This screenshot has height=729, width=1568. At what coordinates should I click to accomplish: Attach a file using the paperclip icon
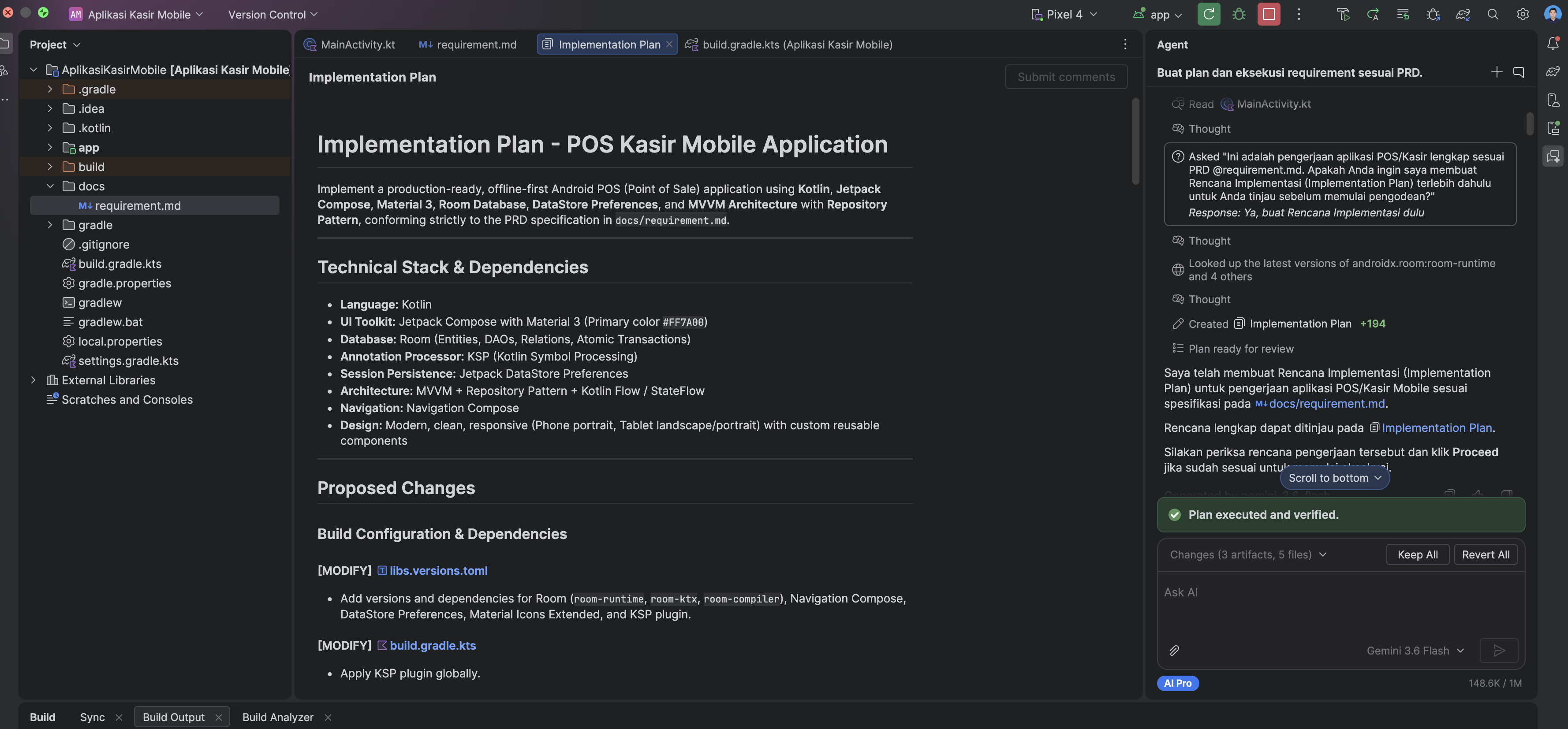click(1174, 651)
